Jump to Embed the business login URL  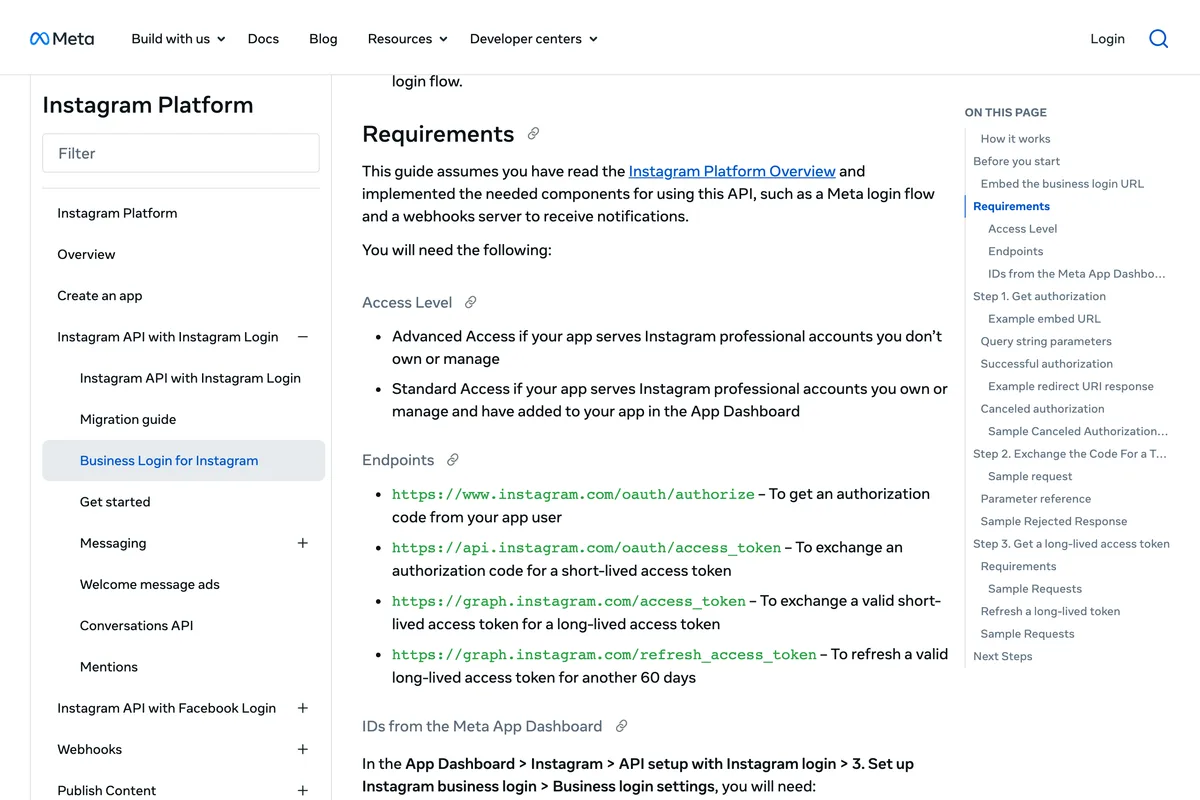tap(1062, 184)
